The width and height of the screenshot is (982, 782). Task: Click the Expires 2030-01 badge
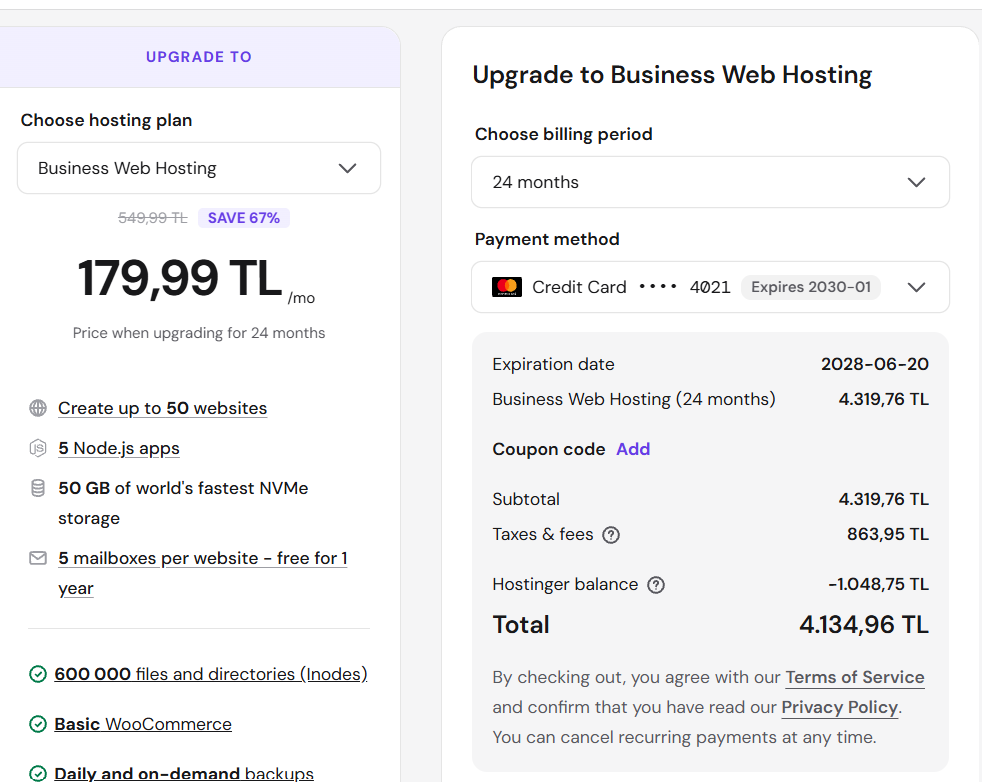click(811, 287)
